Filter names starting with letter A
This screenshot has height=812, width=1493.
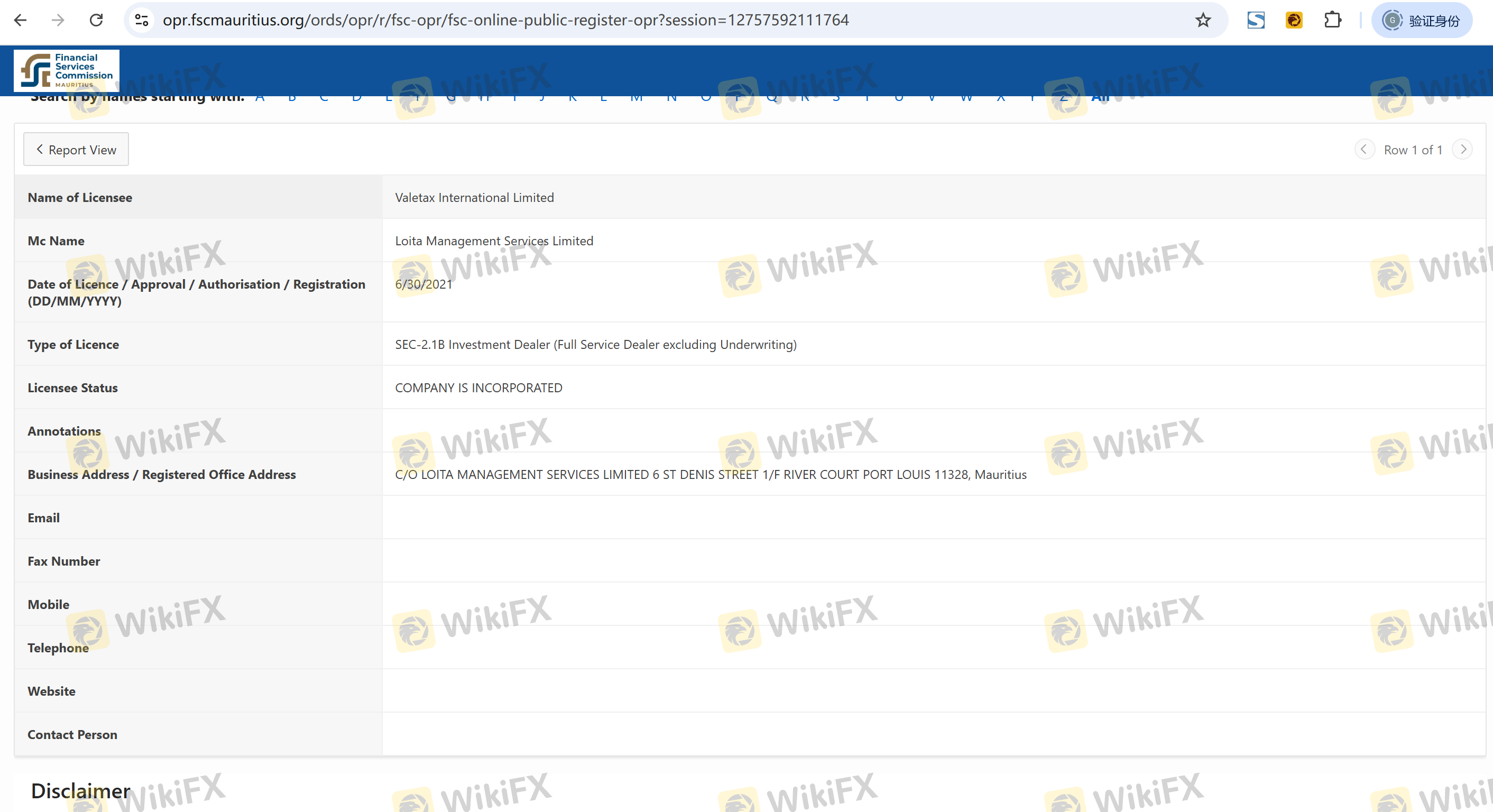[260, 99]
